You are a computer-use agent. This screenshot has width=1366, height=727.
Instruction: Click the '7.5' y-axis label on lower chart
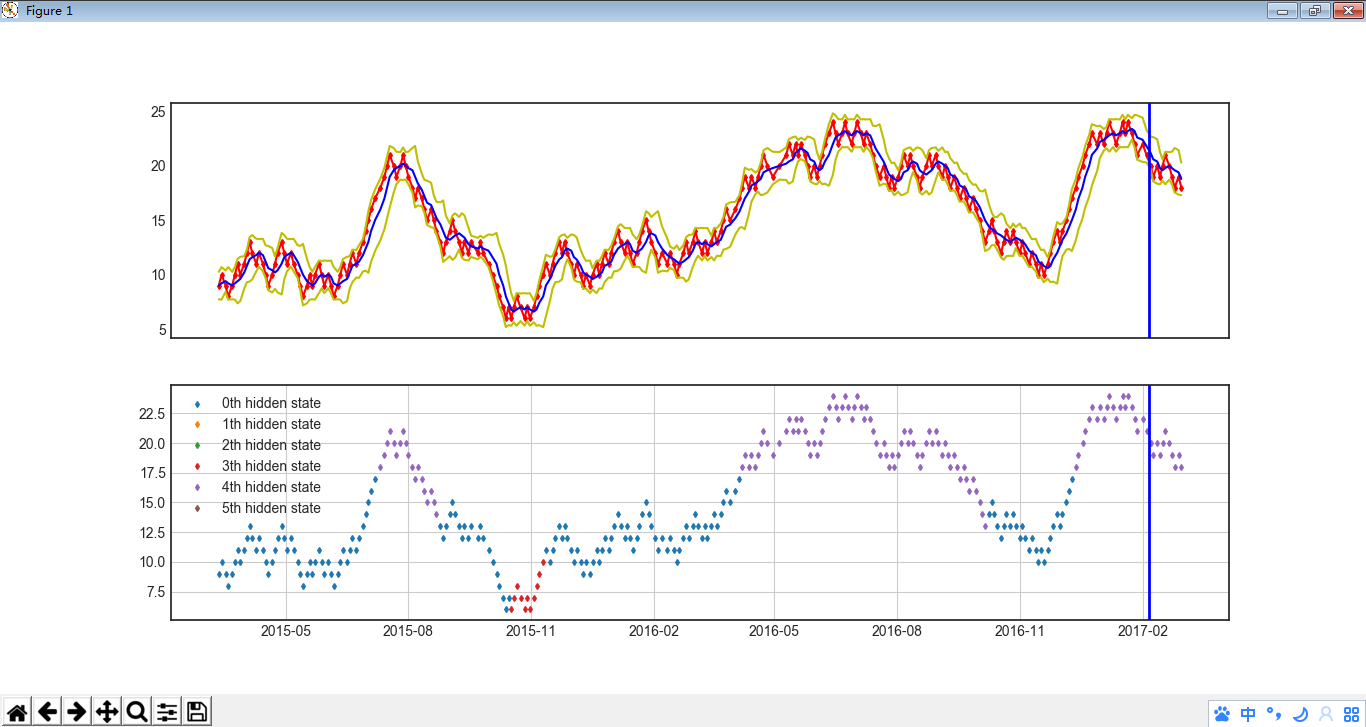click(x=156, y=592)
